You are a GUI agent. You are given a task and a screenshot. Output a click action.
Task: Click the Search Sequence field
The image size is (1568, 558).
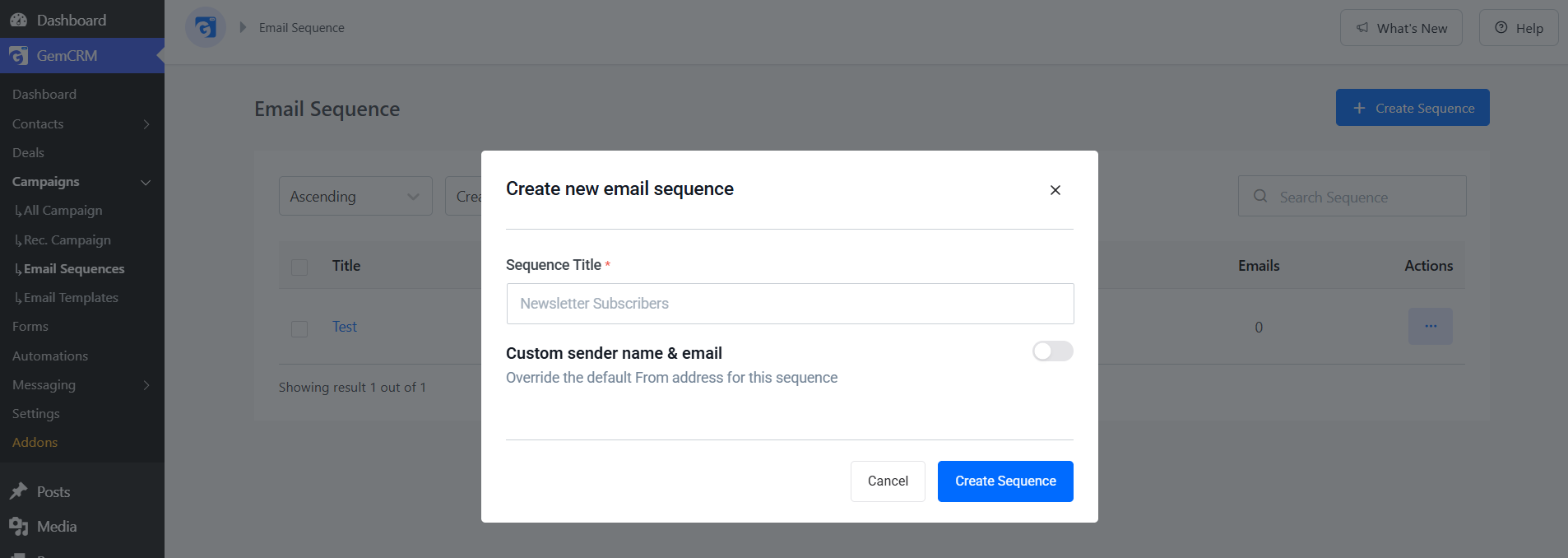click(1352, 196)
